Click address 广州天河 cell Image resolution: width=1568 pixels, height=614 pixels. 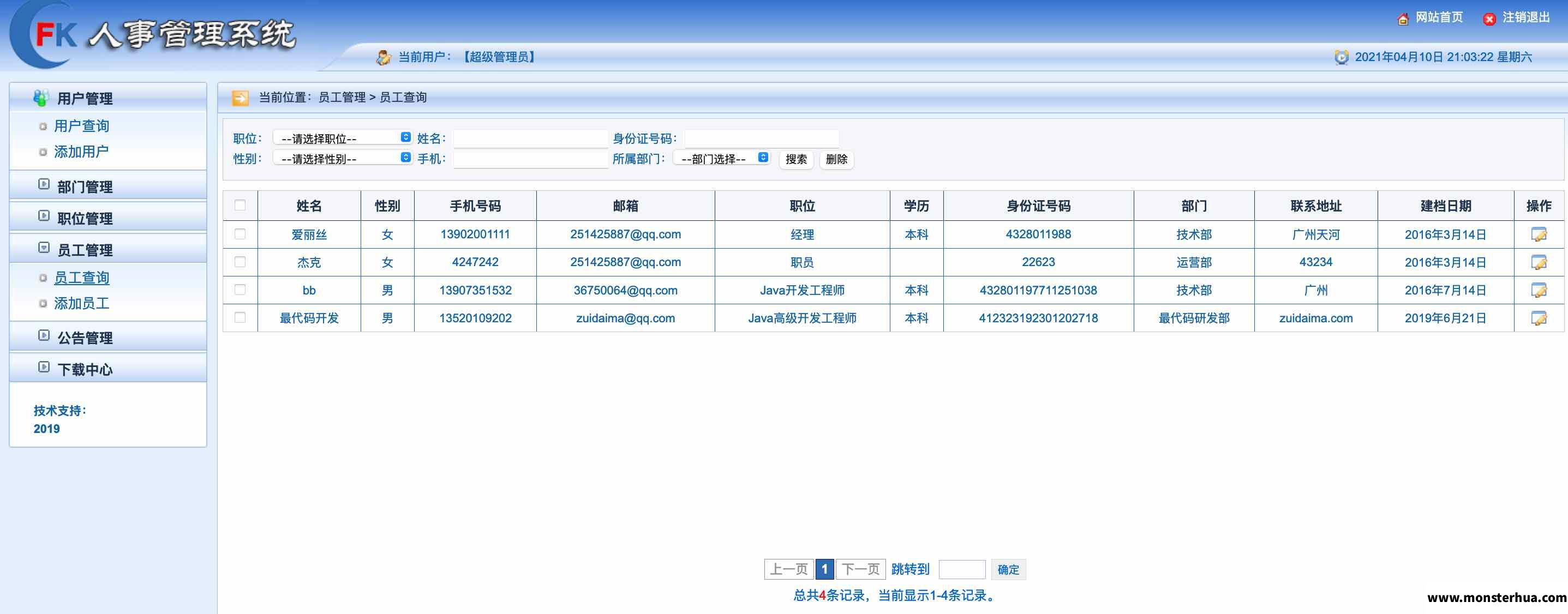1316,234
